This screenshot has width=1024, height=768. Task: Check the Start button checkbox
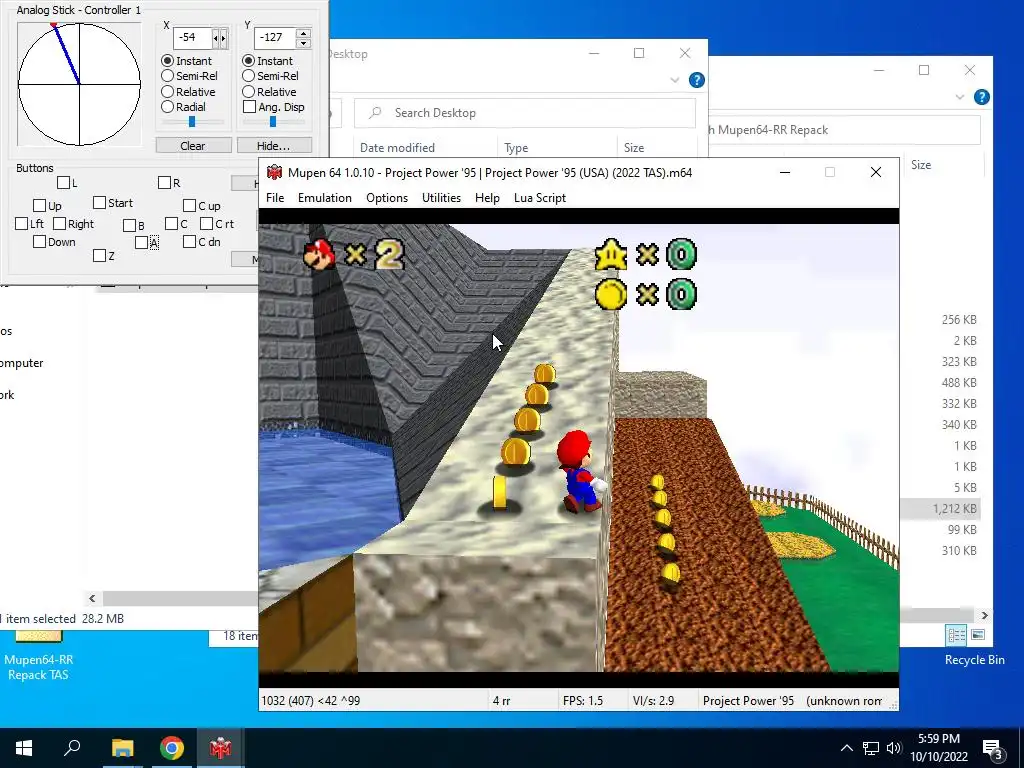[x=99, y=203]
